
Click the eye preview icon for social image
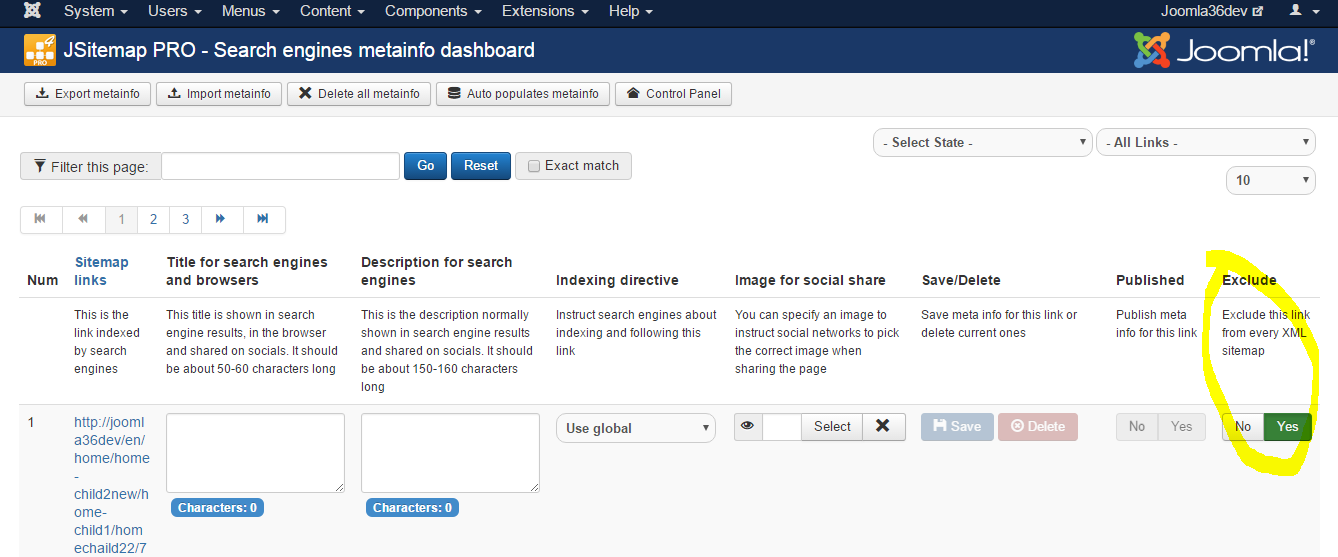[x=748, y=427]
